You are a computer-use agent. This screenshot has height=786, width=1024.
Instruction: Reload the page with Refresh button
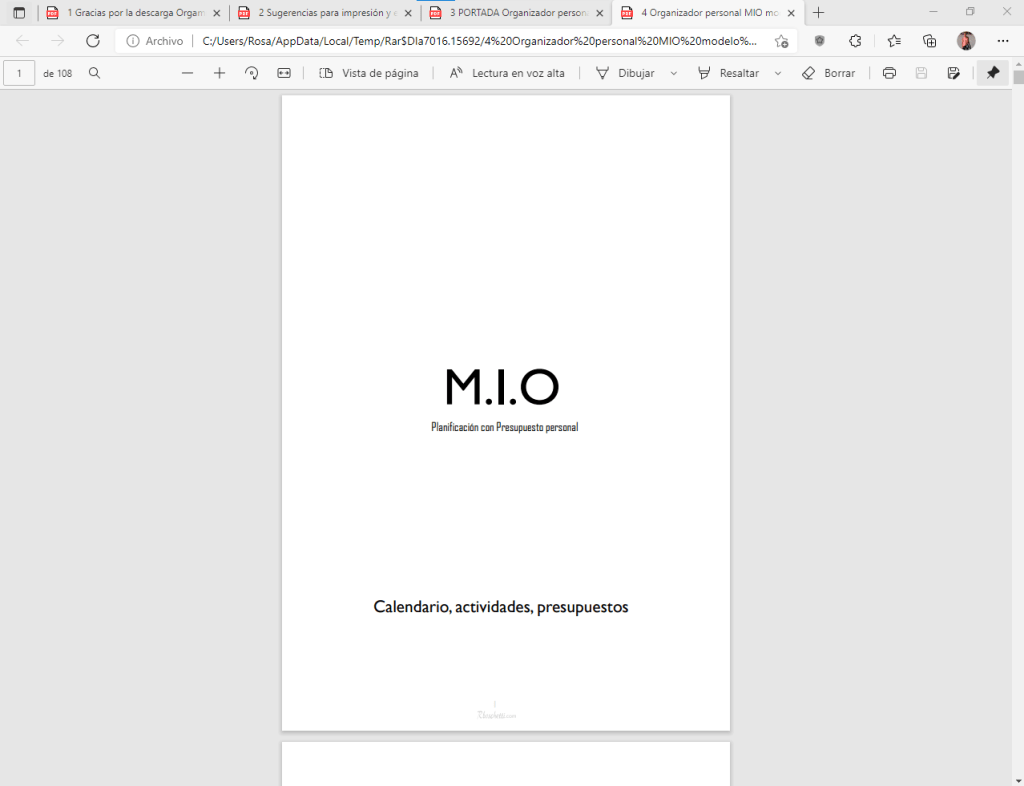pos(93,41)
